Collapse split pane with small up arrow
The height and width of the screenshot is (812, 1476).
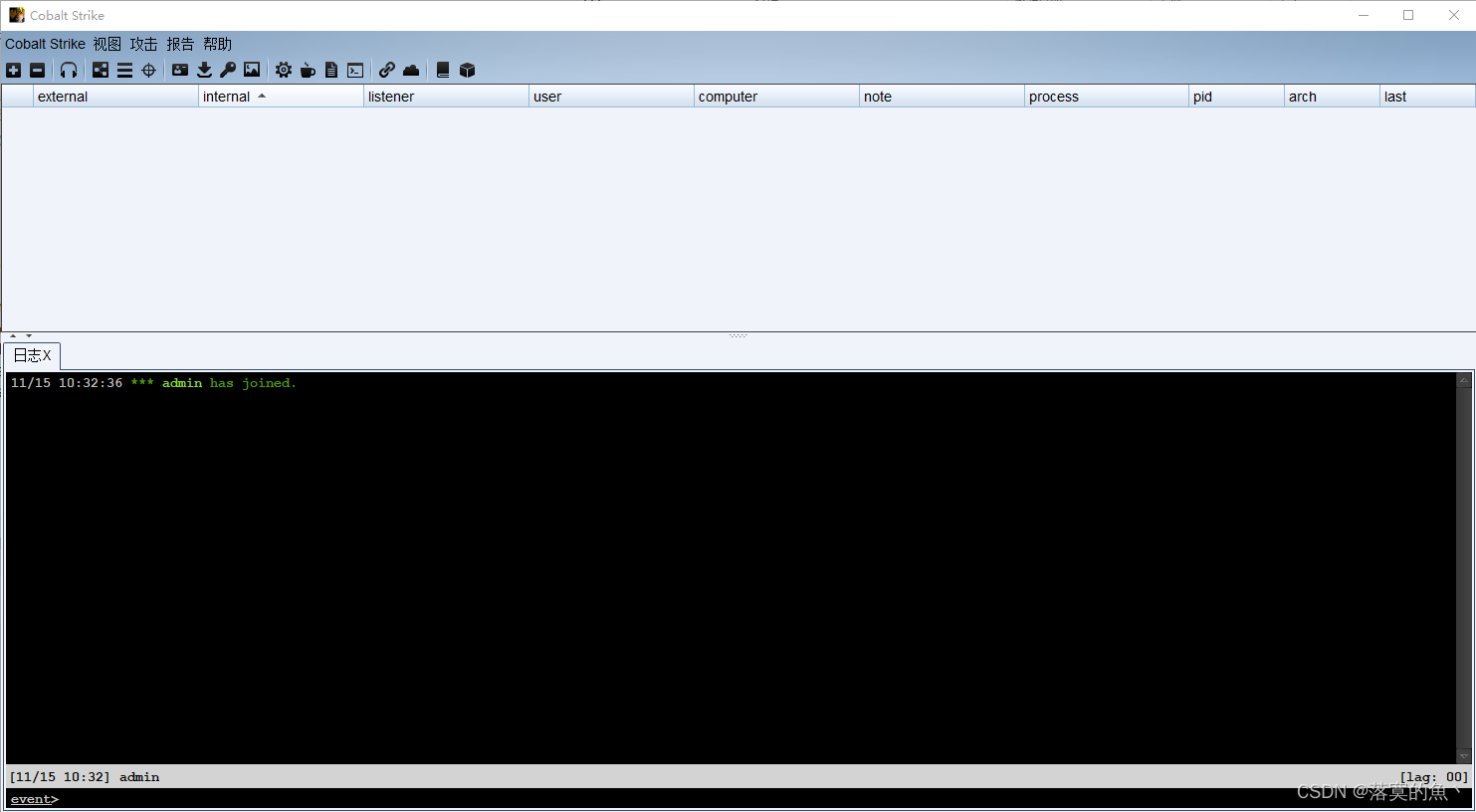click(x=13, y=336)
